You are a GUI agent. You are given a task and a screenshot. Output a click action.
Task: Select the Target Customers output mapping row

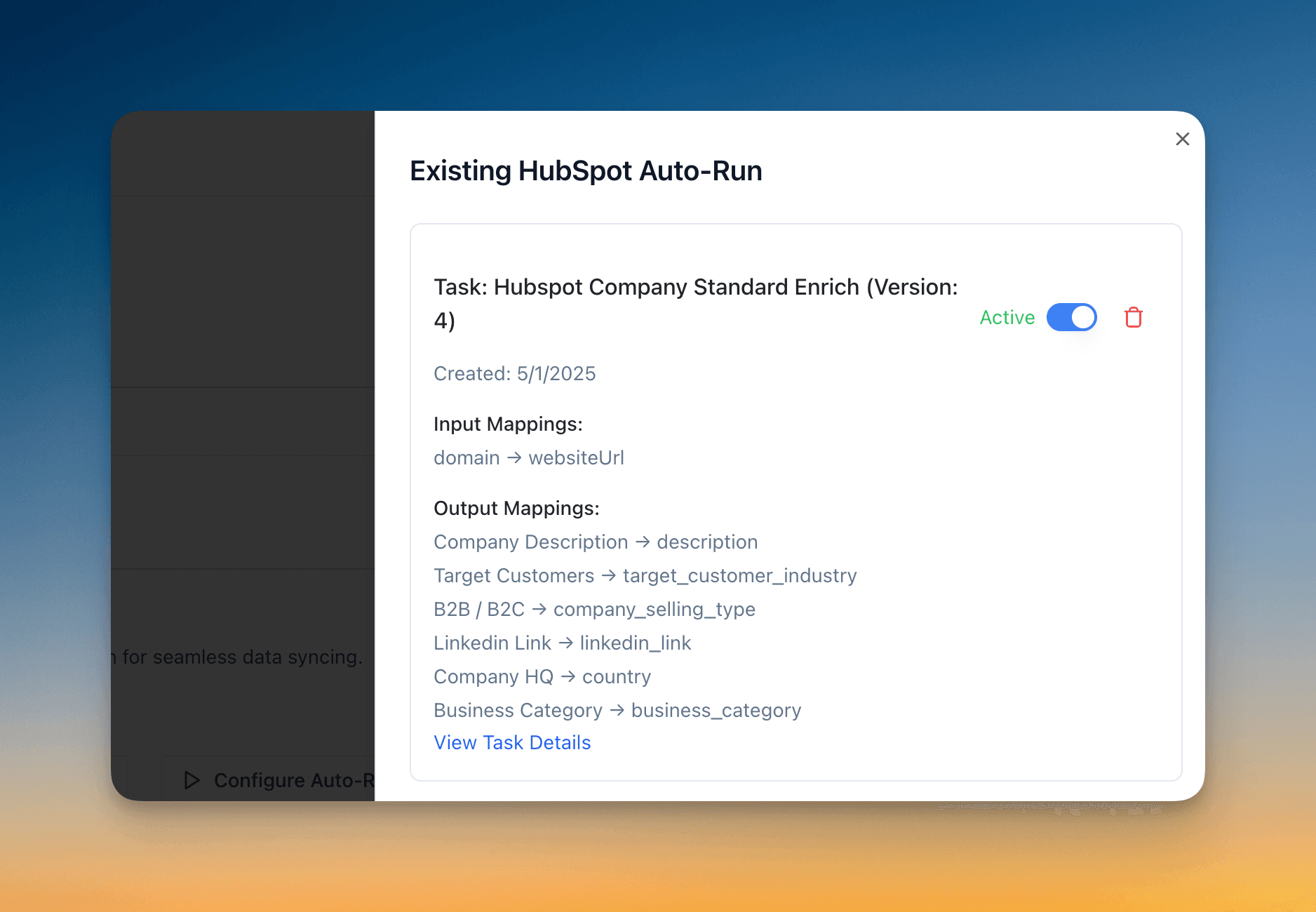(x=645, y=575)
